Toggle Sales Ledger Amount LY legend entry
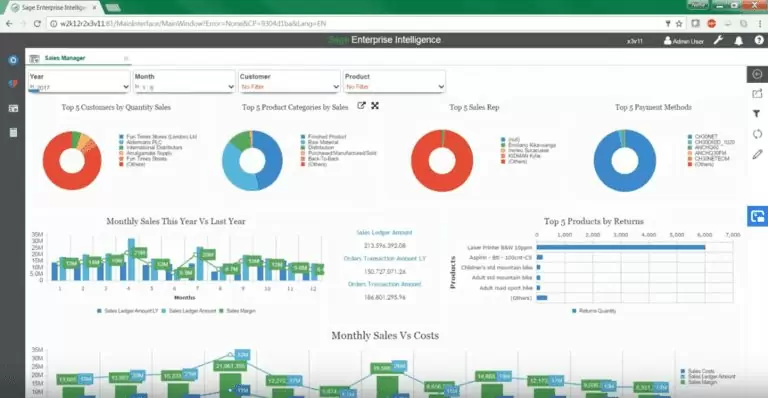This screenshot has height=398, width=768. [127, 311]
